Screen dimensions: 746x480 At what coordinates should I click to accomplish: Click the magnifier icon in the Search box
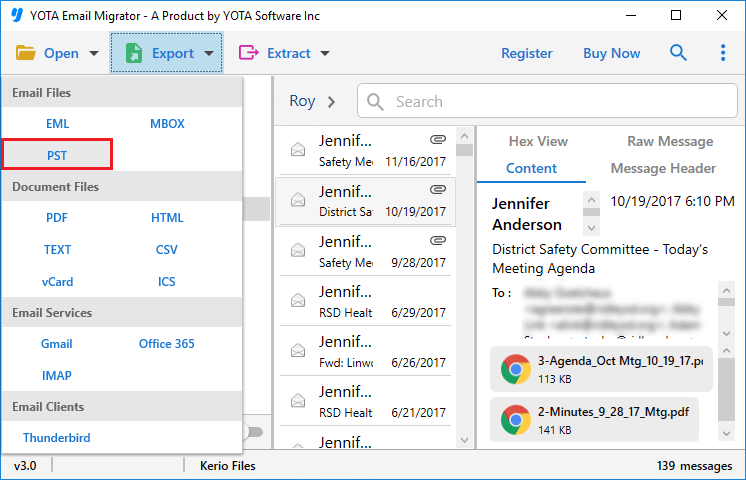pos(375,101)
